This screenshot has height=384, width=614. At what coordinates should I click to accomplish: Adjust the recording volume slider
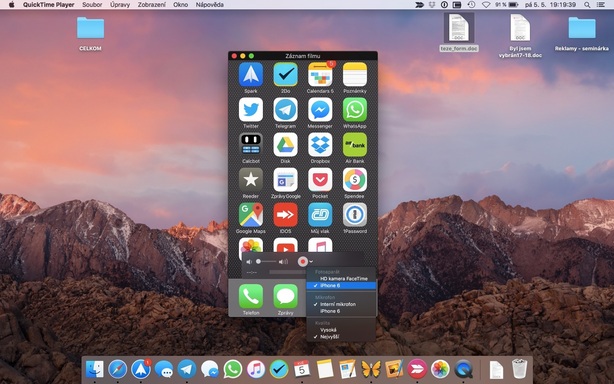266,261
